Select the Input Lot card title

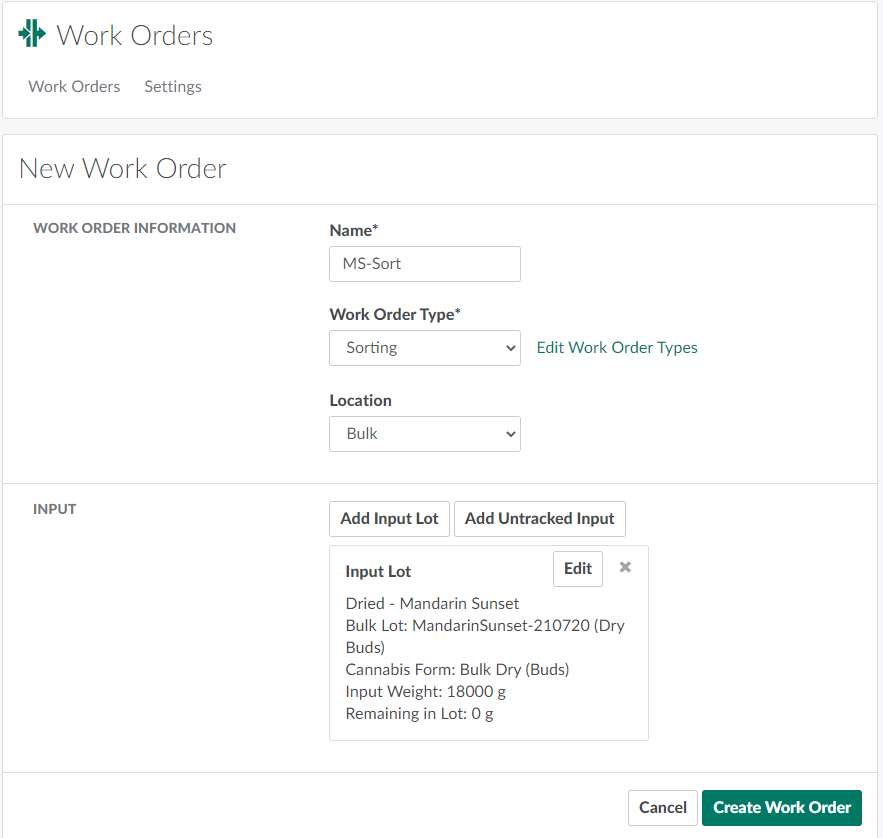click(x=378, y=572)
